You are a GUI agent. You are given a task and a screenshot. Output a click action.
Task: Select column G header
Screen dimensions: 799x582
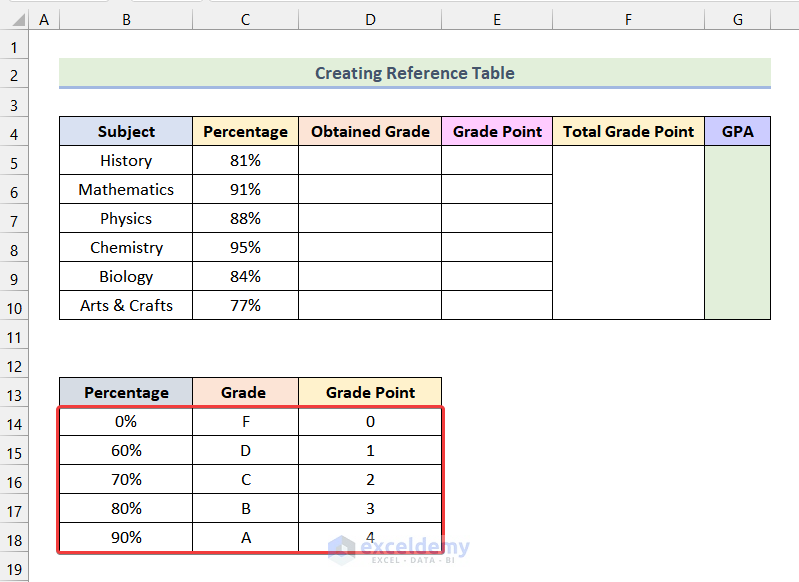(x=737, y=19)
